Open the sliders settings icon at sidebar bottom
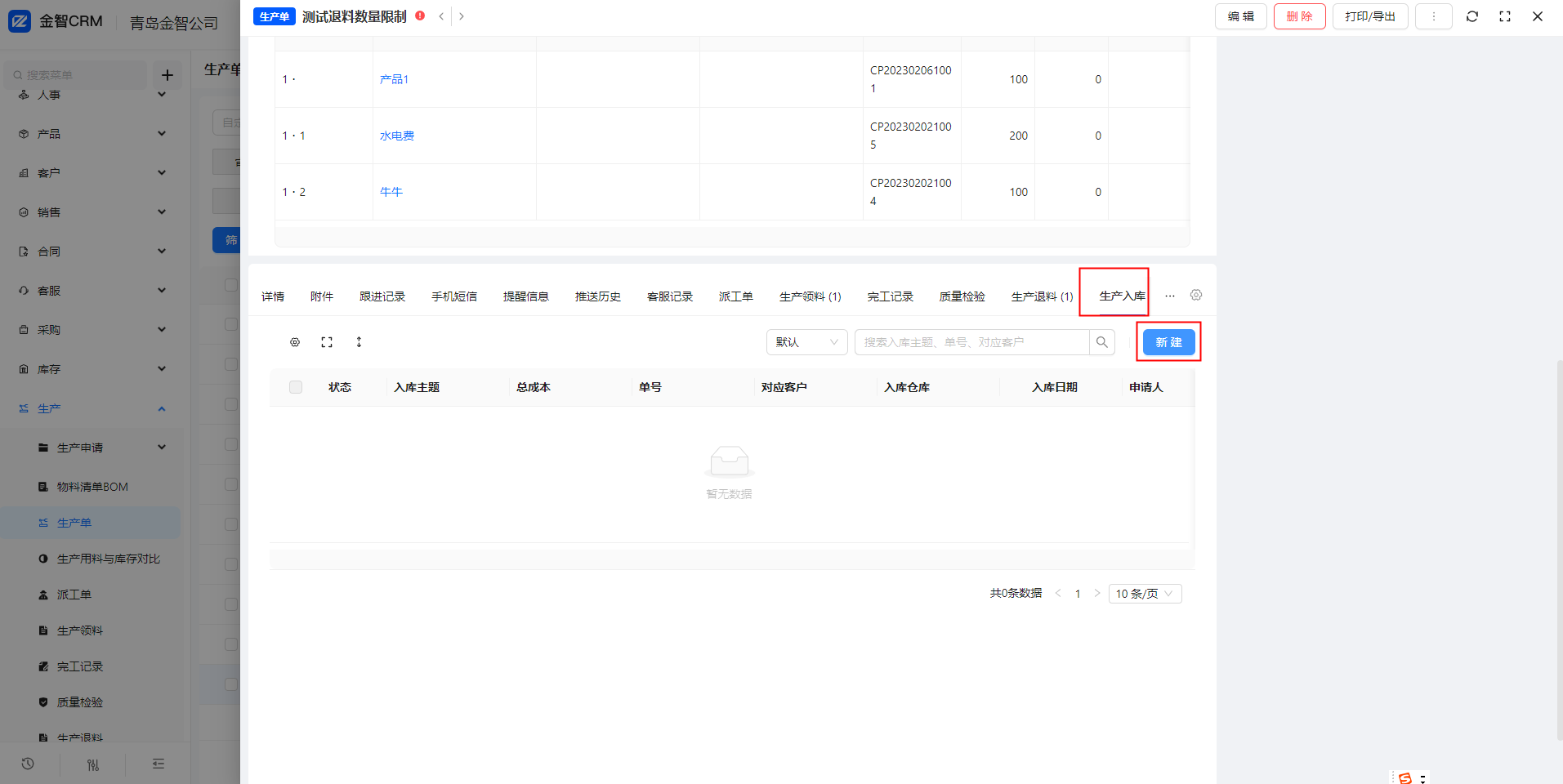This screenshot has height=784, width=1563. pos(93,764)
